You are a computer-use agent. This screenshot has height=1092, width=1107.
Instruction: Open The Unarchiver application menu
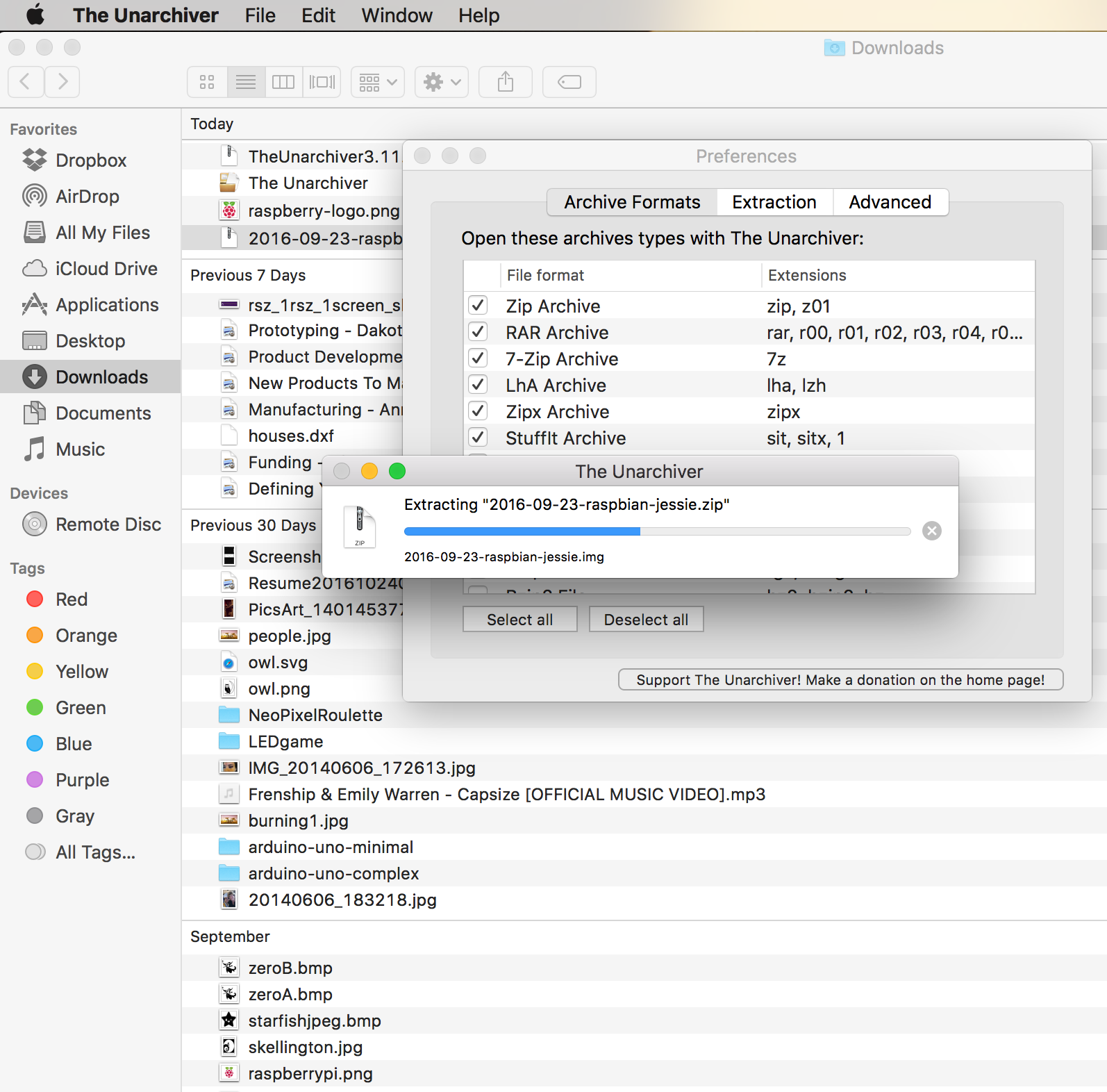(146, 15)
